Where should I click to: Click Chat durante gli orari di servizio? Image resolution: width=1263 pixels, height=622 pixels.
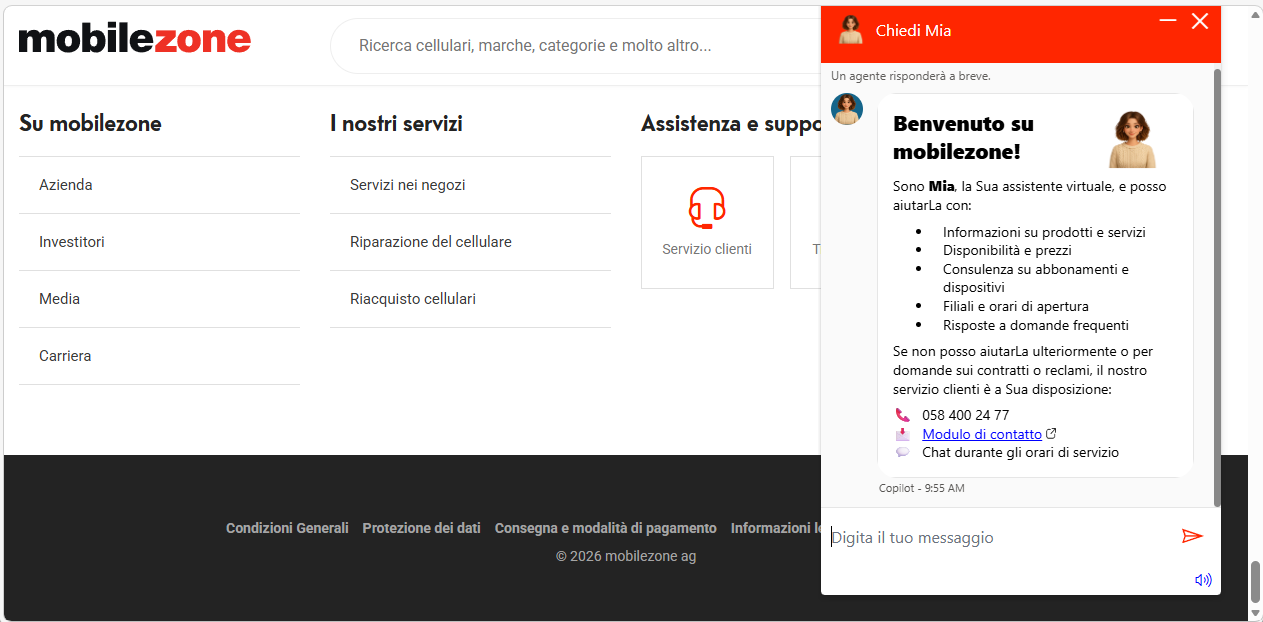[x=1020, y=452]
